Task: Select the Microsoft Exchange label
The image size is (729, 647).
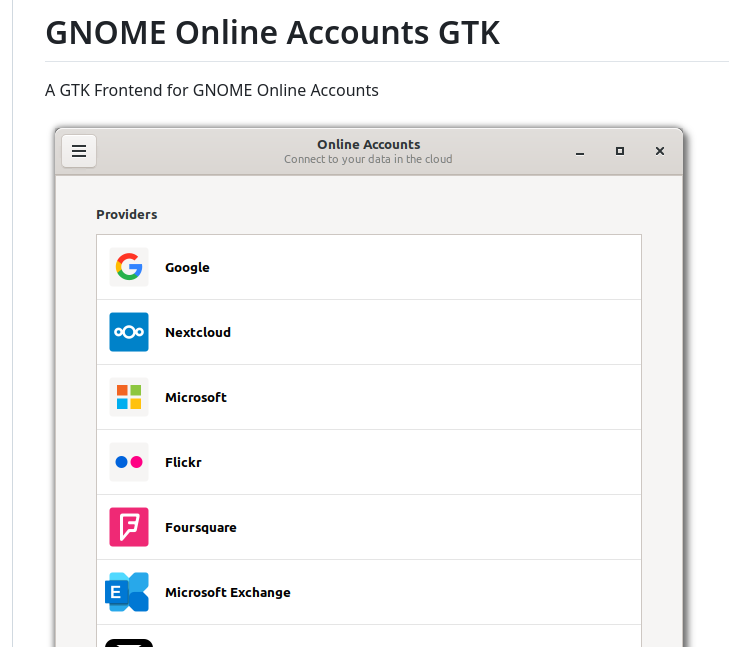Action: (228, 593)
